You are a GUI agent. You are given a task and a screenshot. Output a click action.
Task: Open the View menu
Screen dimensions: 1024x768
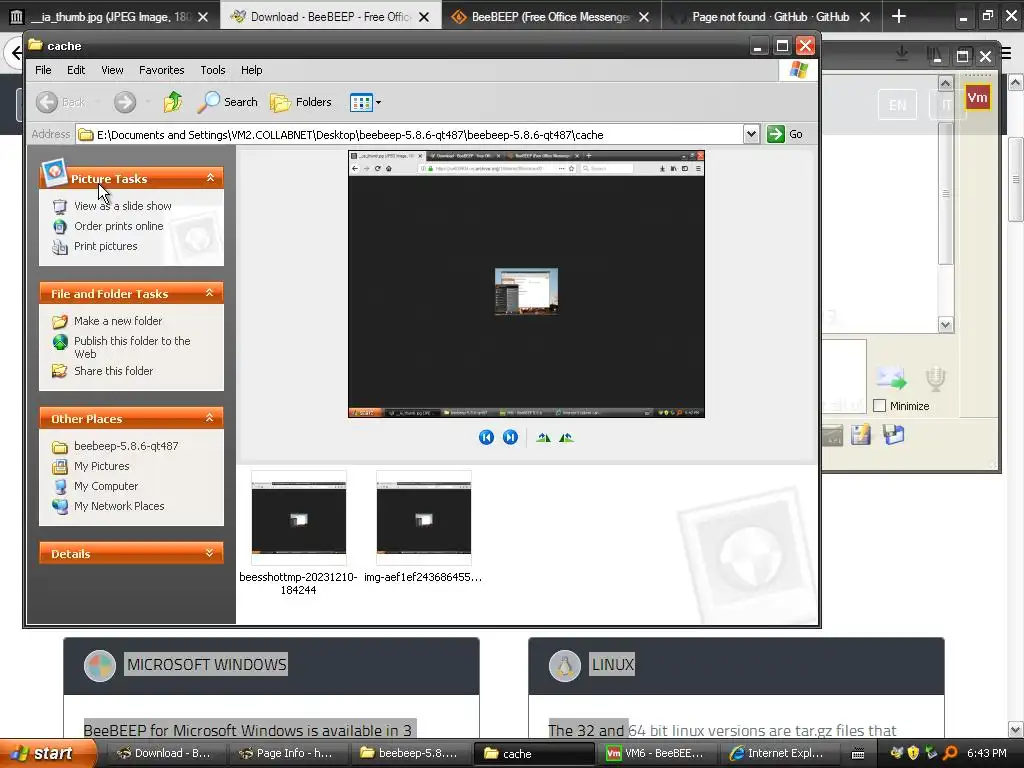point(112,70)
